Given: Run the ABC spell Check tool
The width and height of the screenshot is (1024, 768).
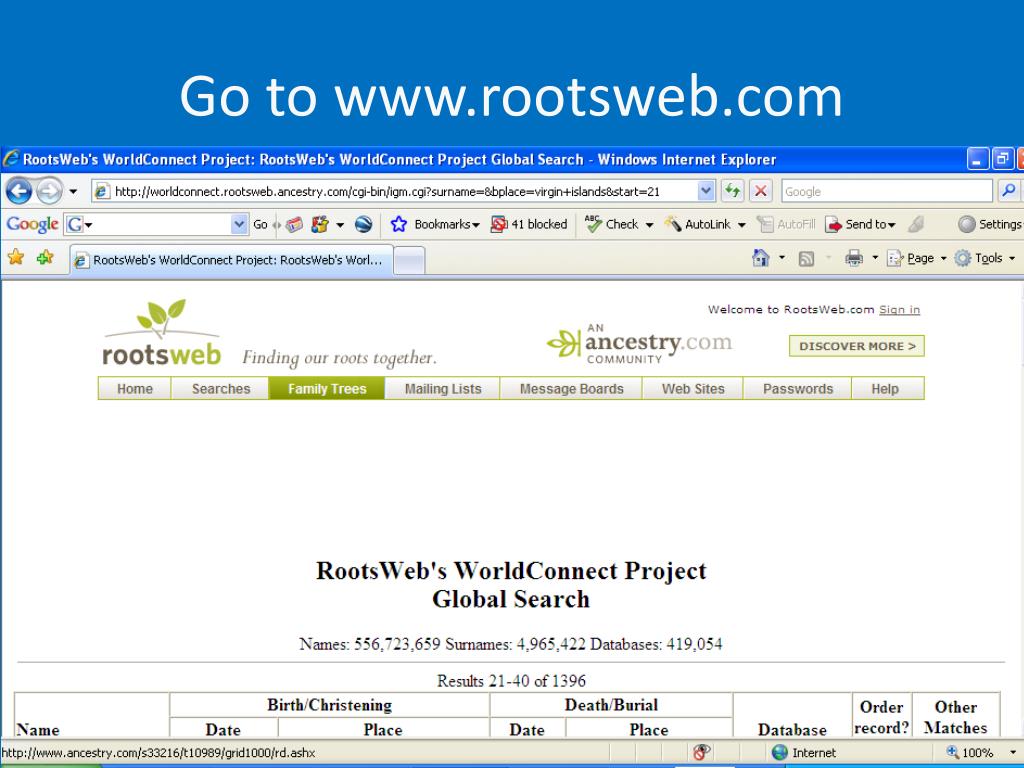Looking at the screenshot, I should pos(611,224).
